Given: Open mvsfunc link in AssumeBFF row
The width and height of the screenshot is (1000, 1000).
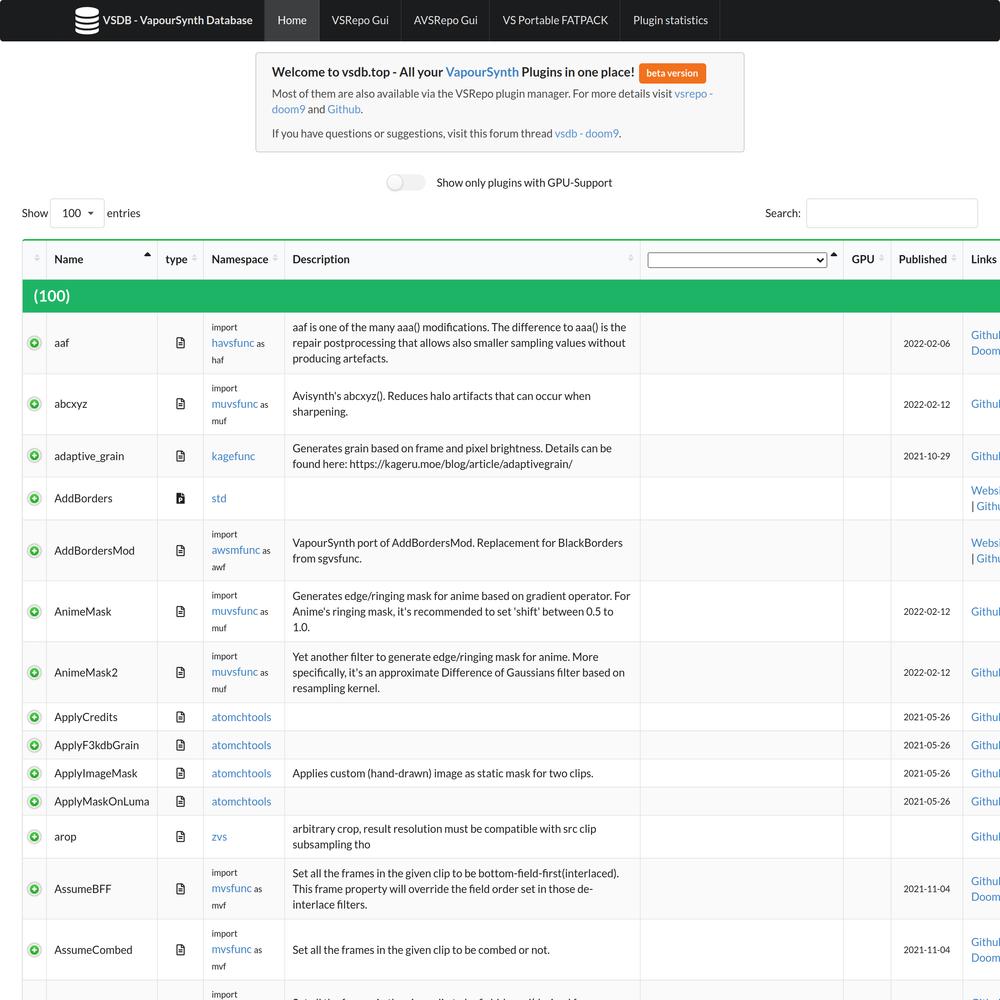Looking at the screenshot, I should 232,889.
